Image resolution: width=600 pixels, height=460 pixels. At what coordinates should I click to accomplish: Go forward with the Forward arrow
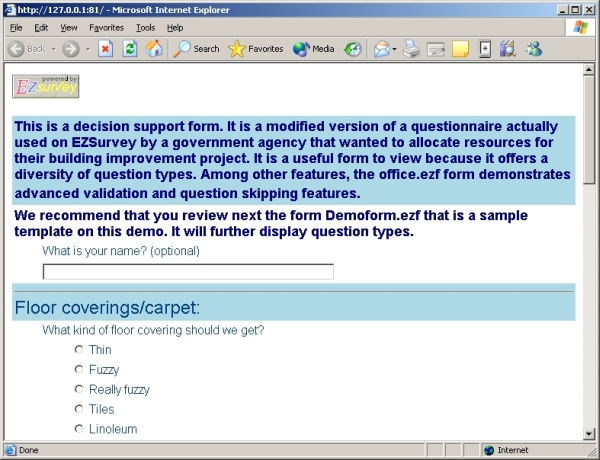(x=71, y=49)
